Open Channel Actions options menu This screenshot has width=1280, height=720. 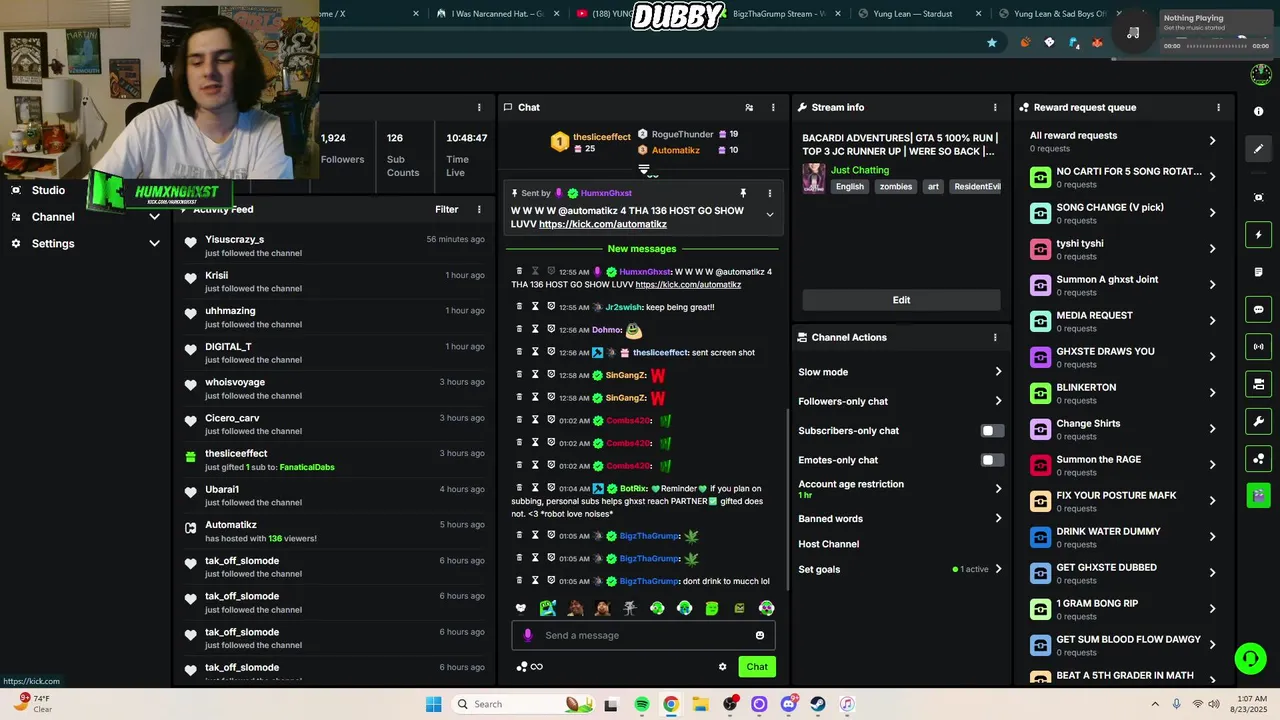pyautogui.click(x=994, y=337)
